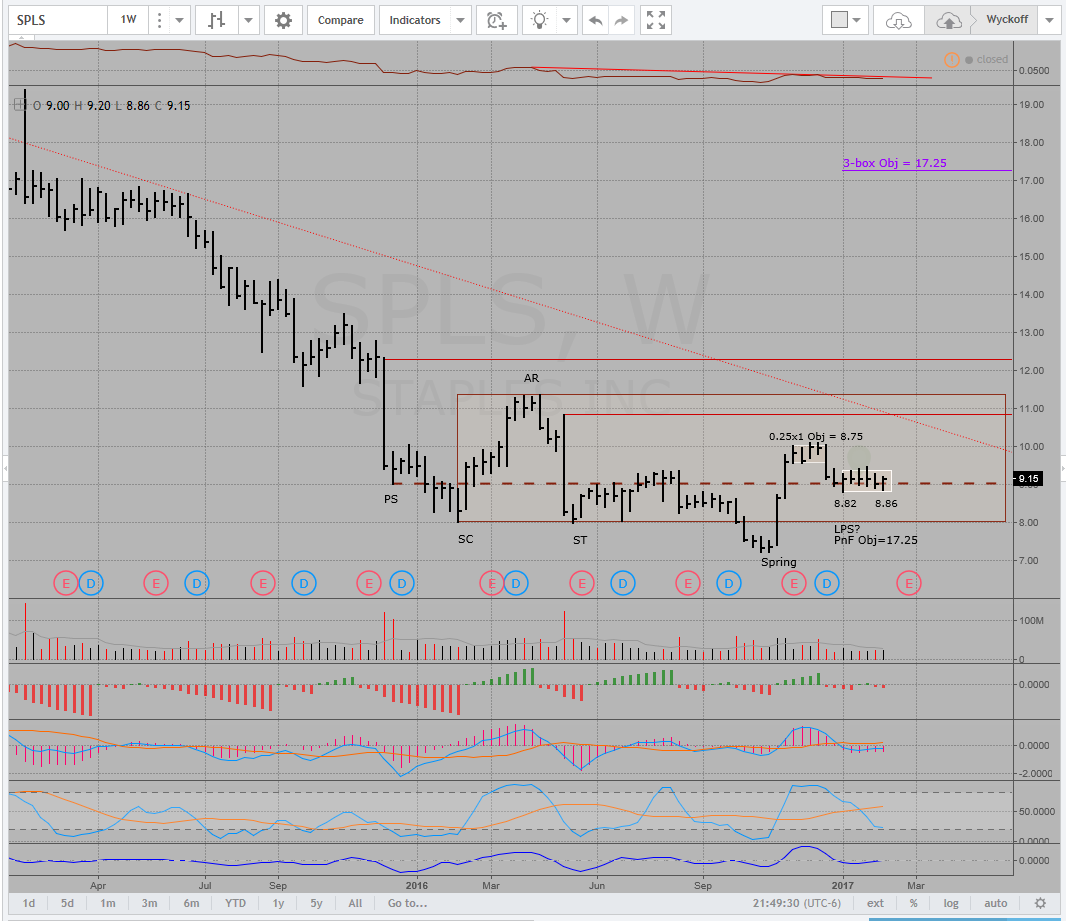The height and width of the screenshot is (921, 1066).
Task: Load chart layout with cloud download icon
Action: [899, 20]
